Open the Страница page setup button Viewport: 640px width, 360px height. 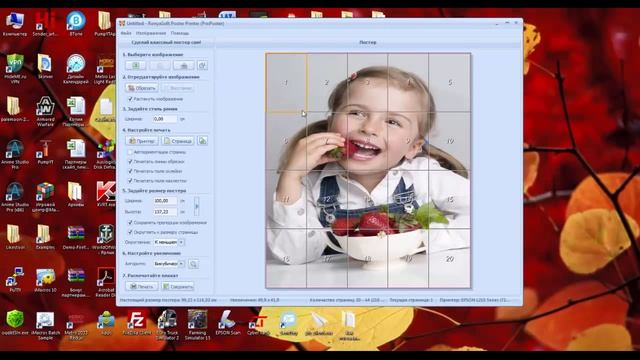178,141
